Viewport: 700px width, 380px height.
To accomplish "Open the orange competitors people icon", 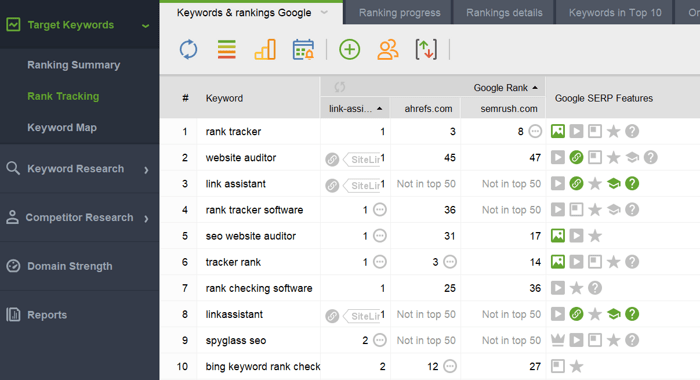I will (x=388, y=49).
